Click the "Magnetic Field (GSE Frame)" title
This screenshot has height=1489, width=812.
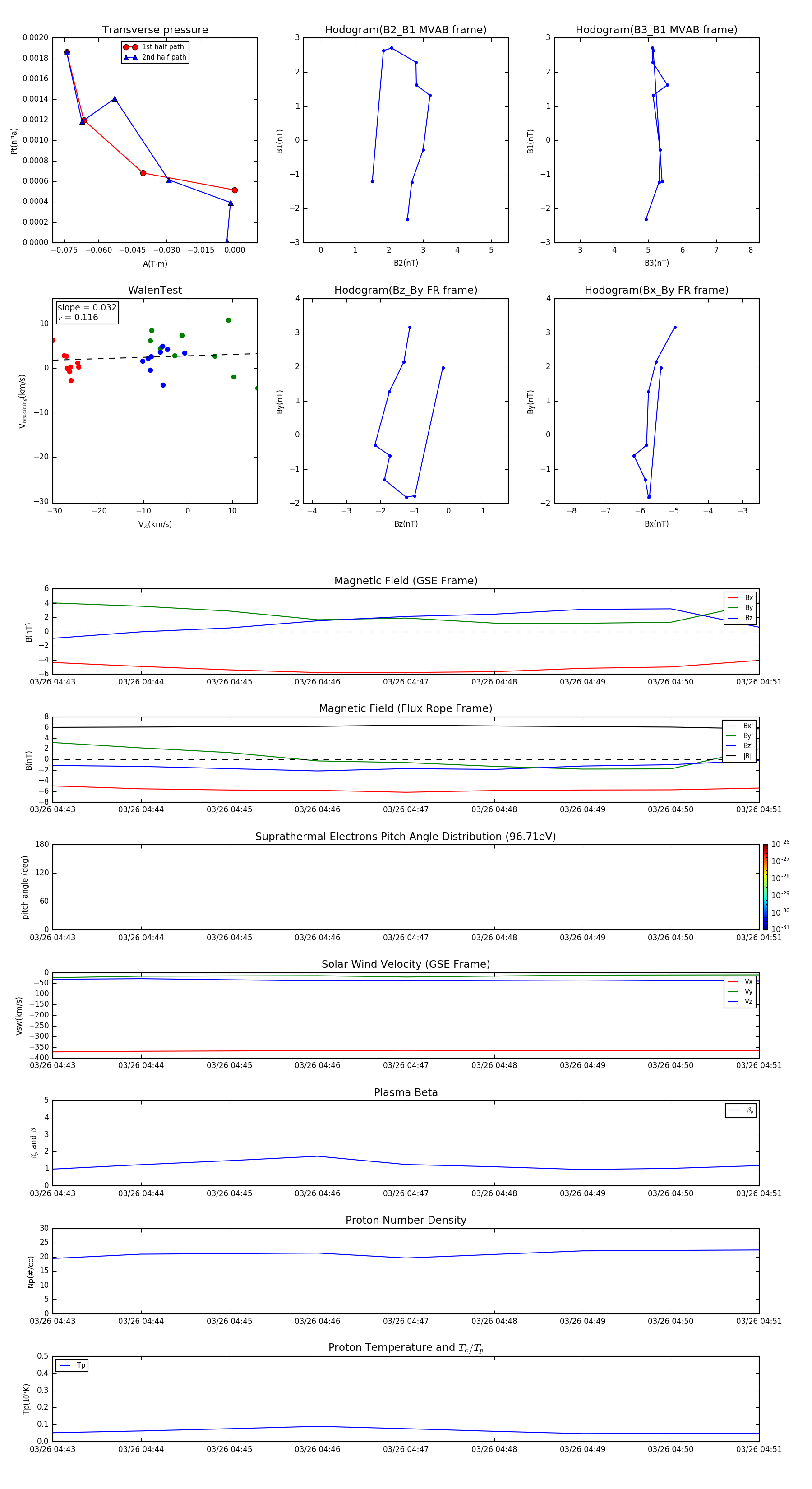coord(406,581)
